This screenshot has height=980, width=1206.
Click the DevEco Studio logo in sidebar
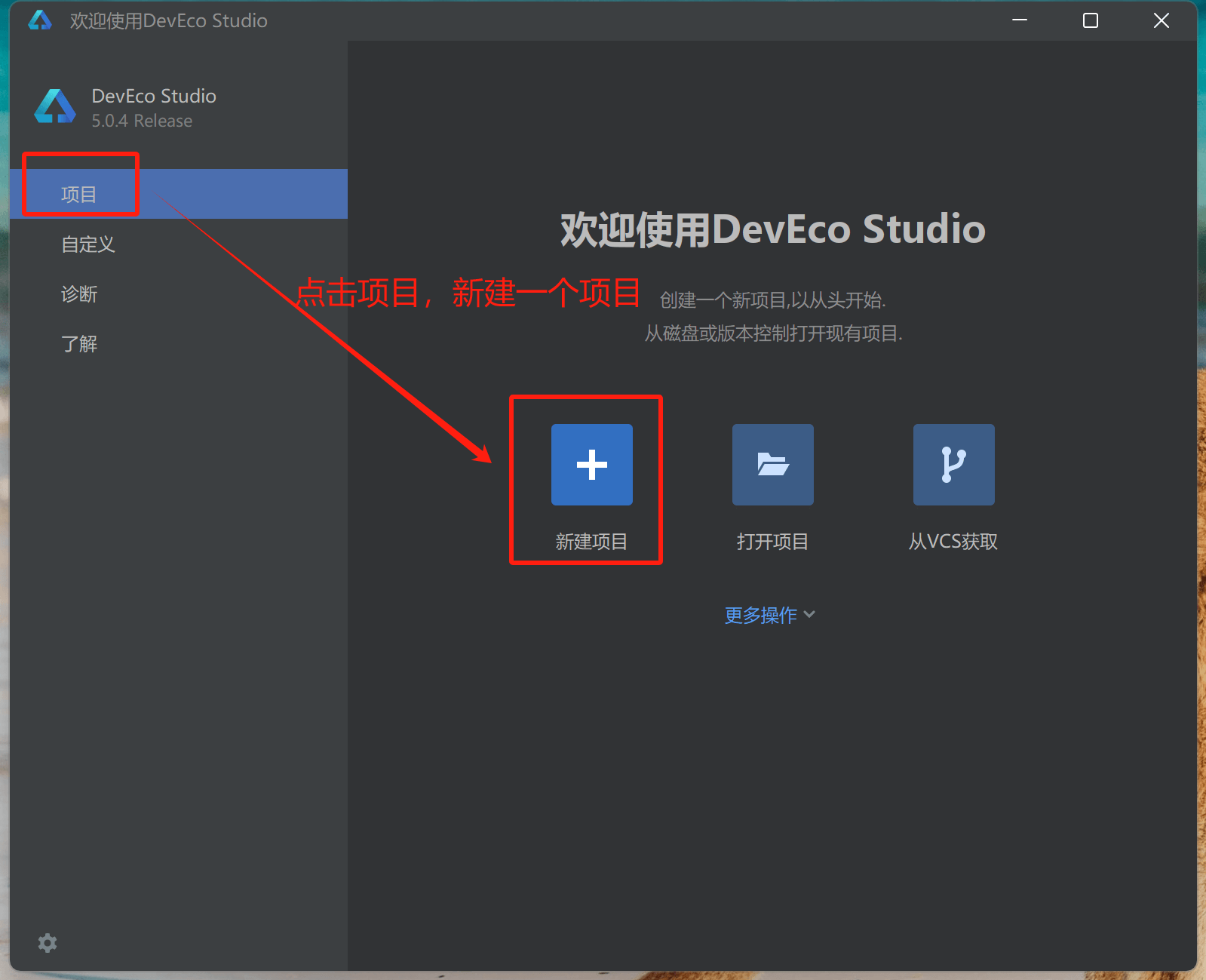click(x=55, y=106)
